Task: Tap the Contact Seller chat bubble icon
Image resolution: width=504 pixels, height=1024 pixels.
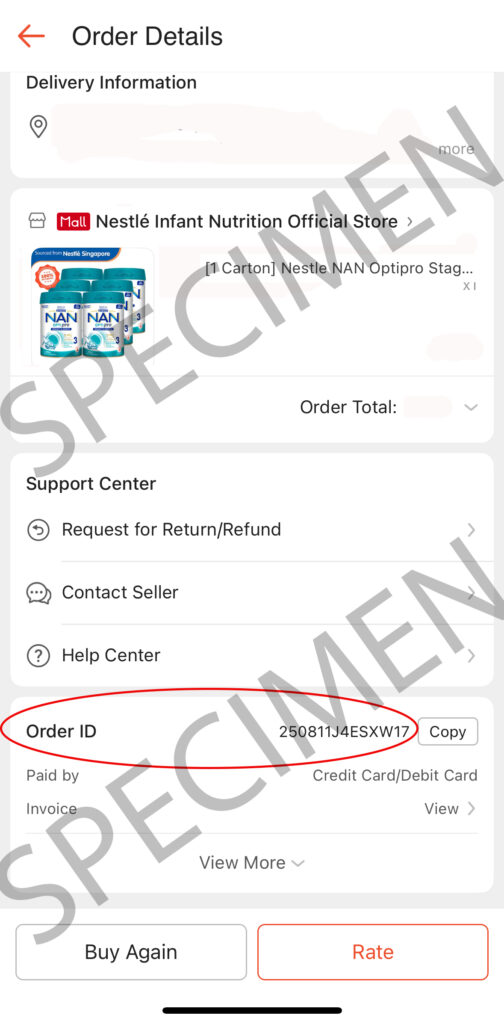Action: [39, 593]
